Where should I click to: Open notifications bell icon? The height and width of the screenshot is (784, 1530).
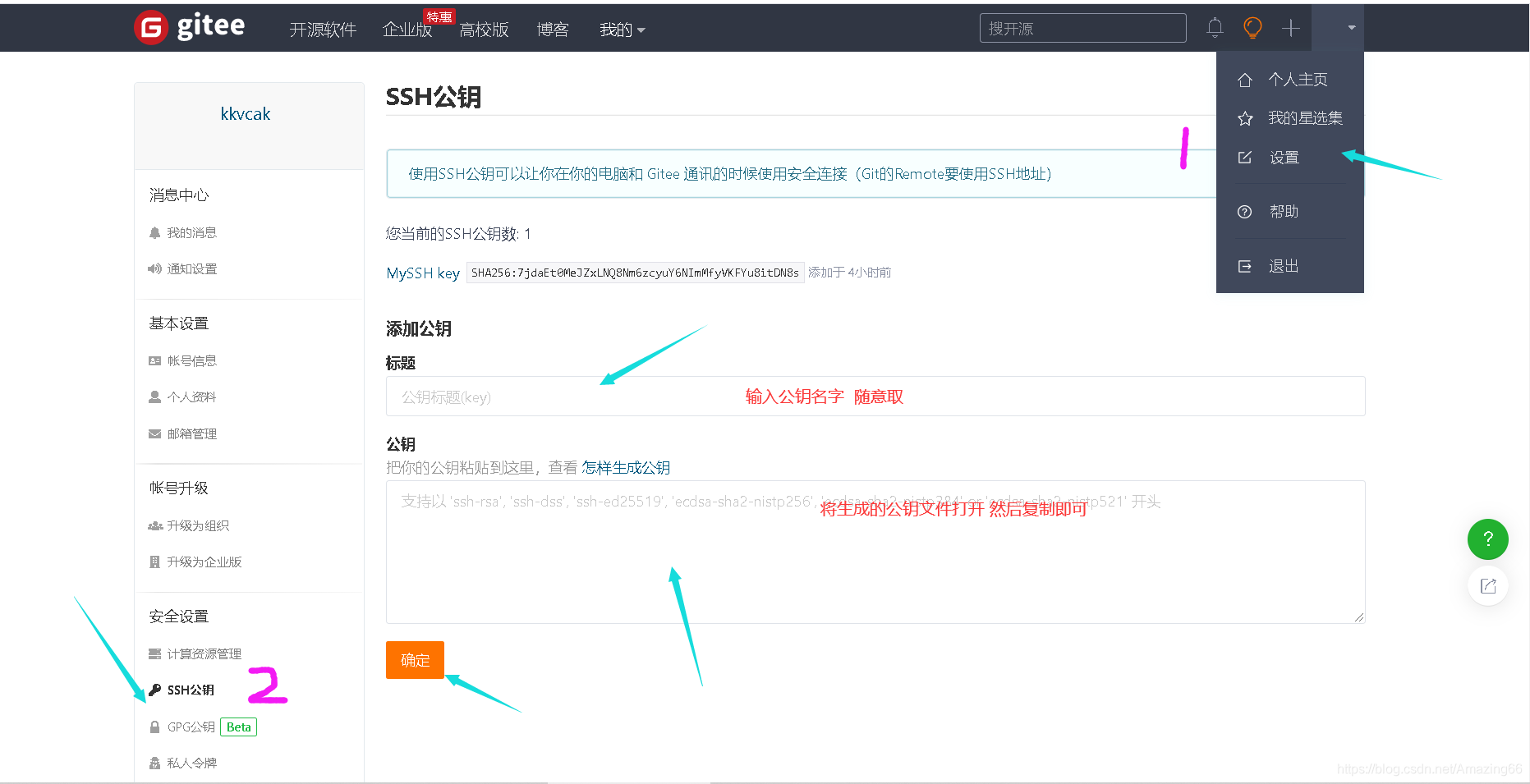tap(1215, 28)
